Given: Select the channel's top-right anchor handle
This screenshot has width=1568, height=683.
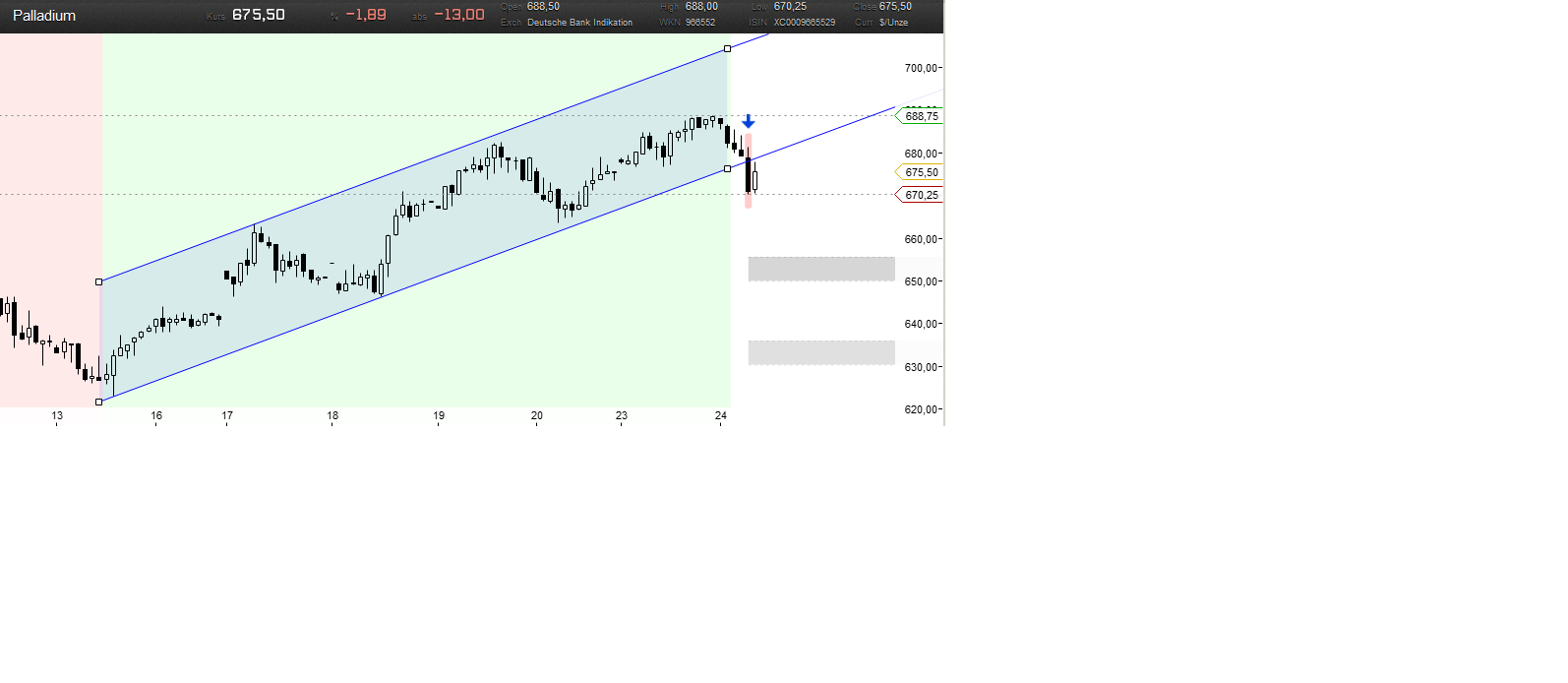Looking at the screenshot, I should click(728, 48).
